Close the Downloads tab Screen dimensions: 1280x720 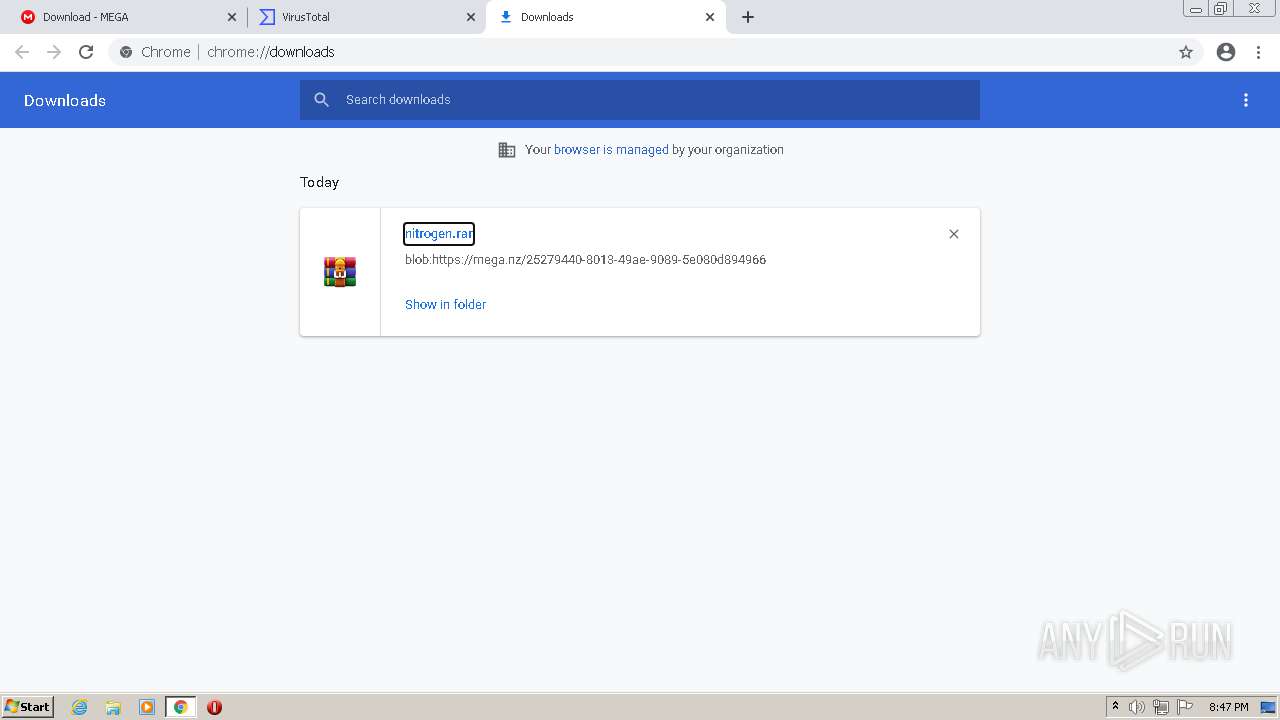(x=710, y=17)
